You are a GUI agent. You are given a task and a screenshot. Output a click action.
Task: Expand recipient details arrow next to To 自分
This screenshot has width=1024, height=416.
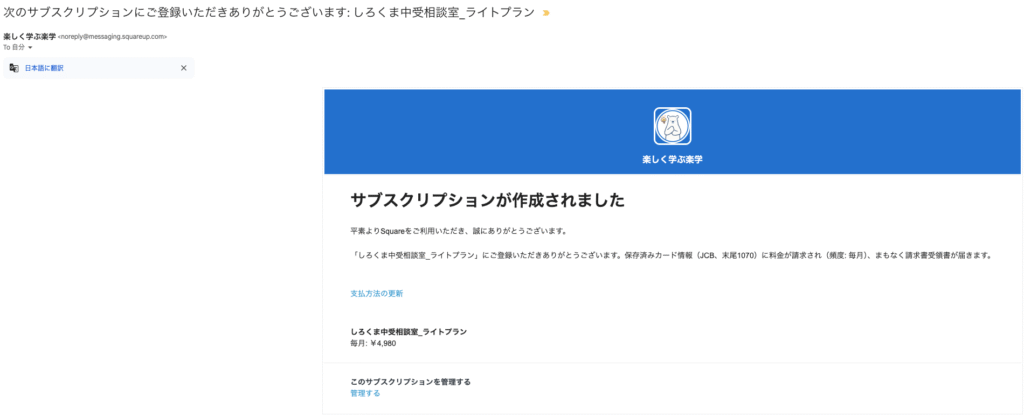(30, 48)
